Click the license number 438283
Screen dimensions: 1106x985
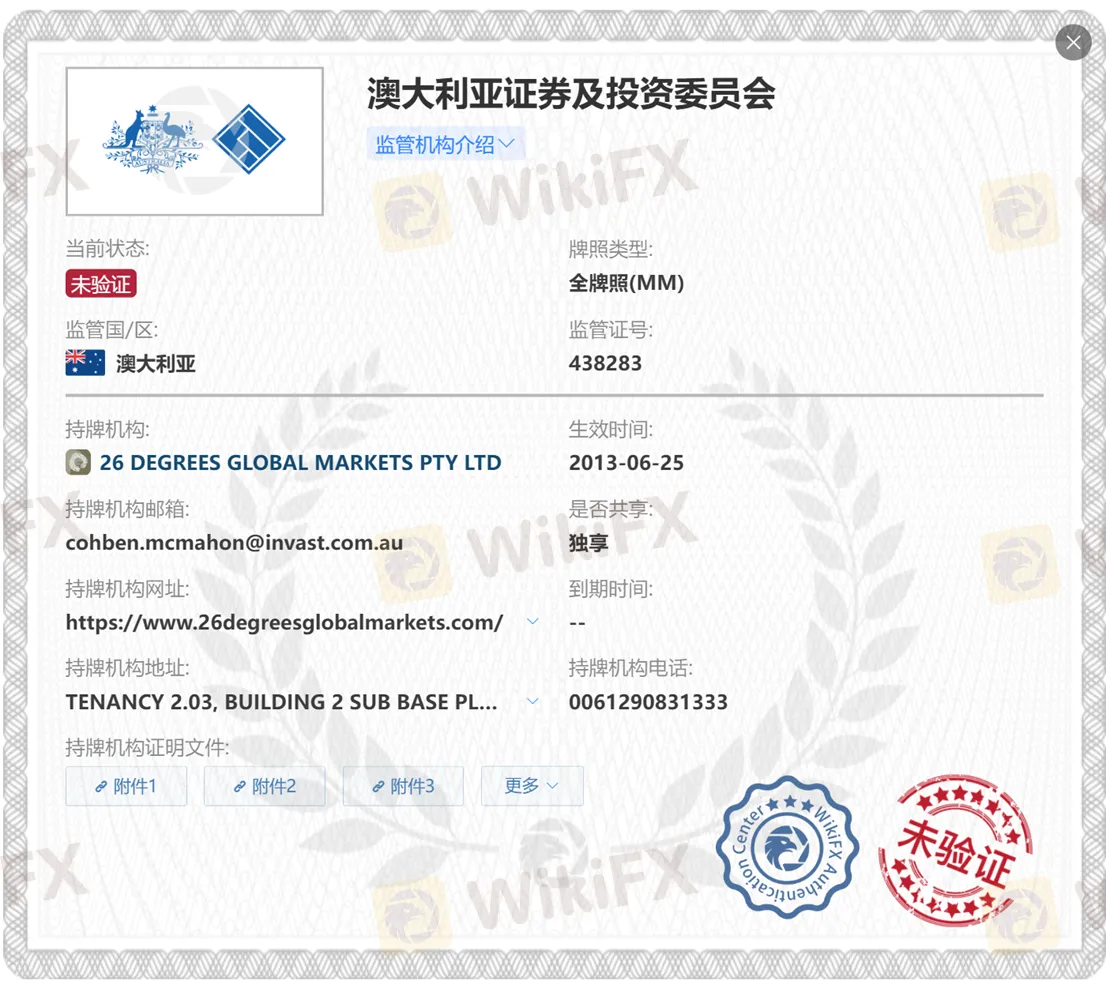(x=605, y=363)
